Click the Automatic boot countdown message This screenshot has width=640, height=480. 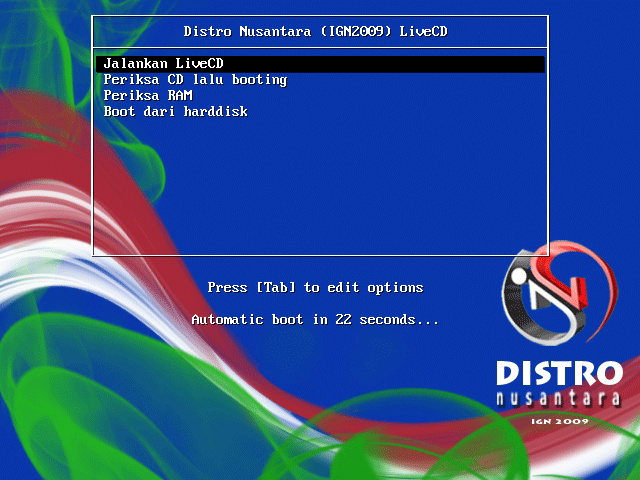click(315, 319)
